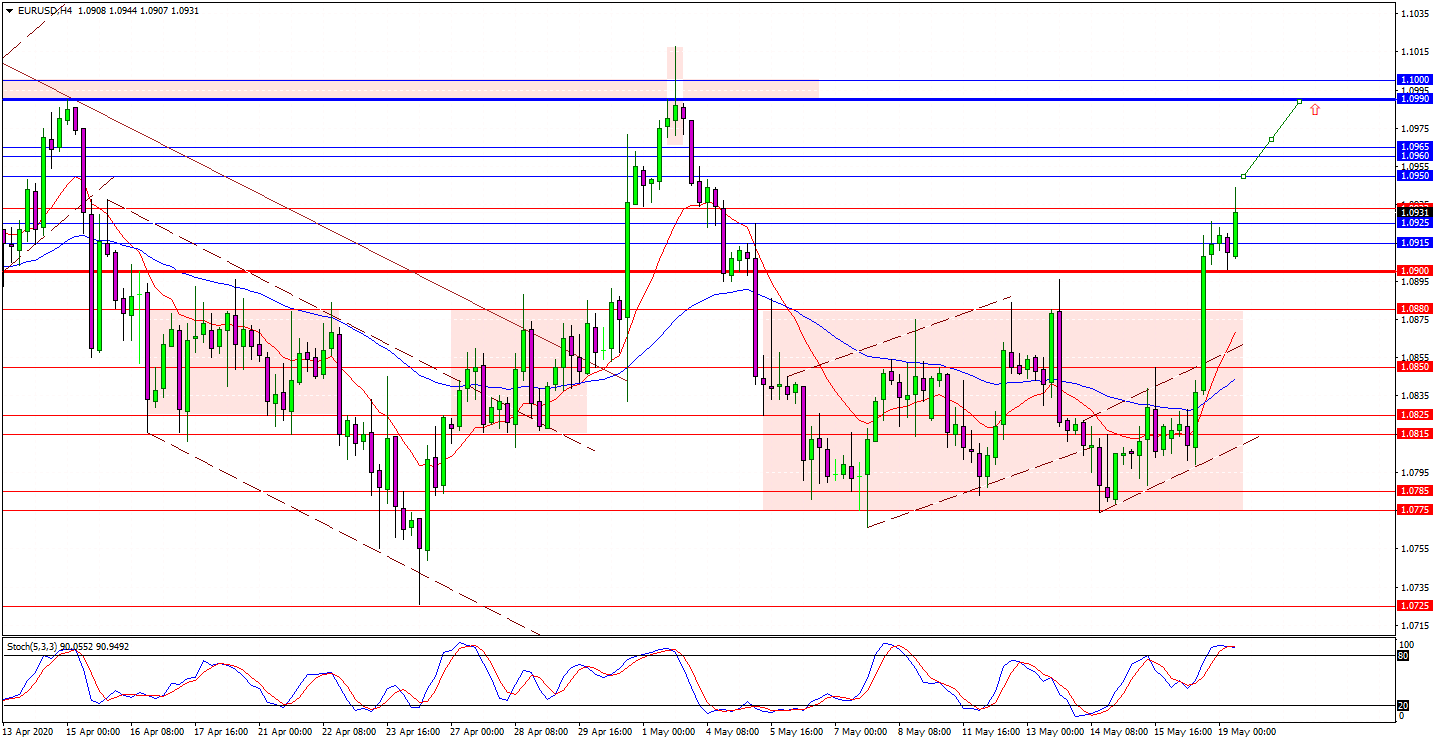
Task: Click the 1.0755 price scale value
Action: point(1414,549)
